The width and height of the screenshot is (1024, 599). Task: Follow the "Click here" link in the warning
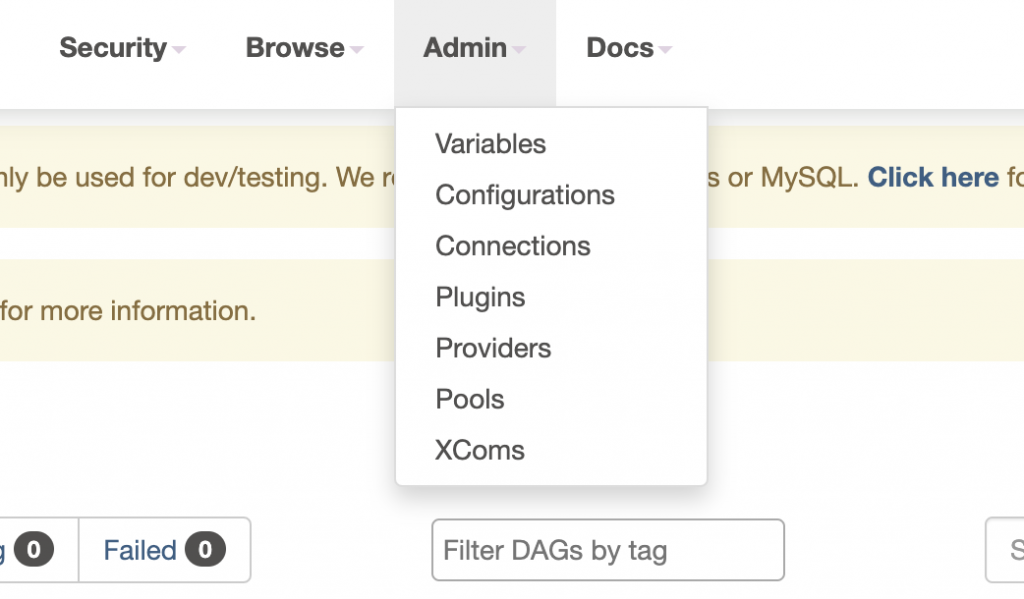[933, 178]
